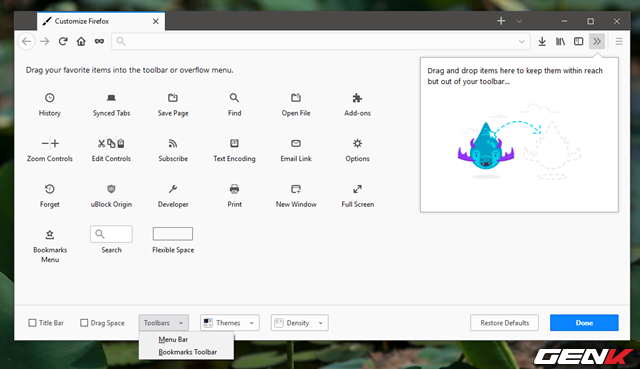This screenshot has height=369, width=640.
Task: Click the Restore Defaults button
Action: tap(504, 323)
